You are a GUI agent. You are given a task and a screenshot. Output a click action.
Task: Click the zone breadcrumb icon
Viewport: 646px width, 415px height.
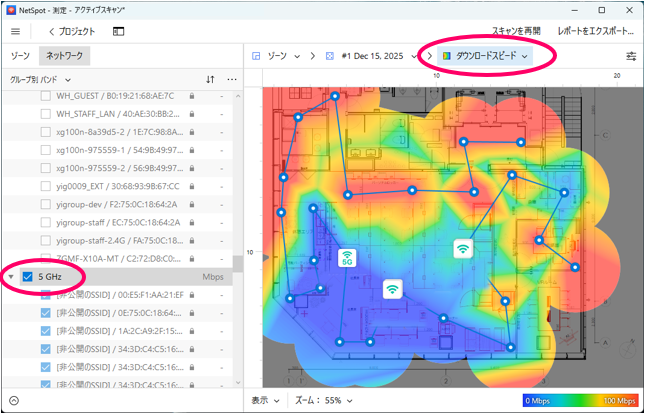point(256,56)
